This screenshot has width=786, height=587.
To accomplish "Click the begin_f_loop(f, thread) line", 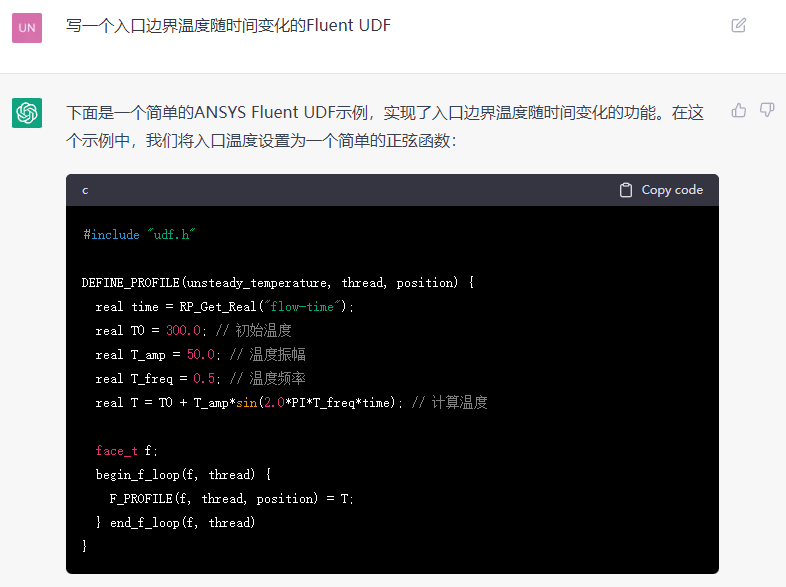I will pyautogui.click(x=183, y=474).
